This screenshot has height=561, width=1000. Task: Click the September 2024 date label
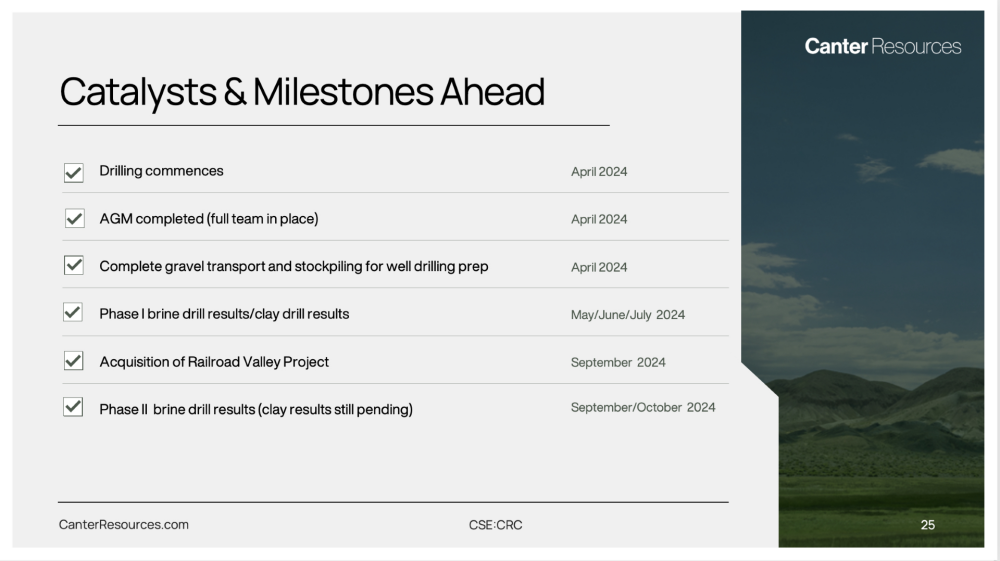618,362
